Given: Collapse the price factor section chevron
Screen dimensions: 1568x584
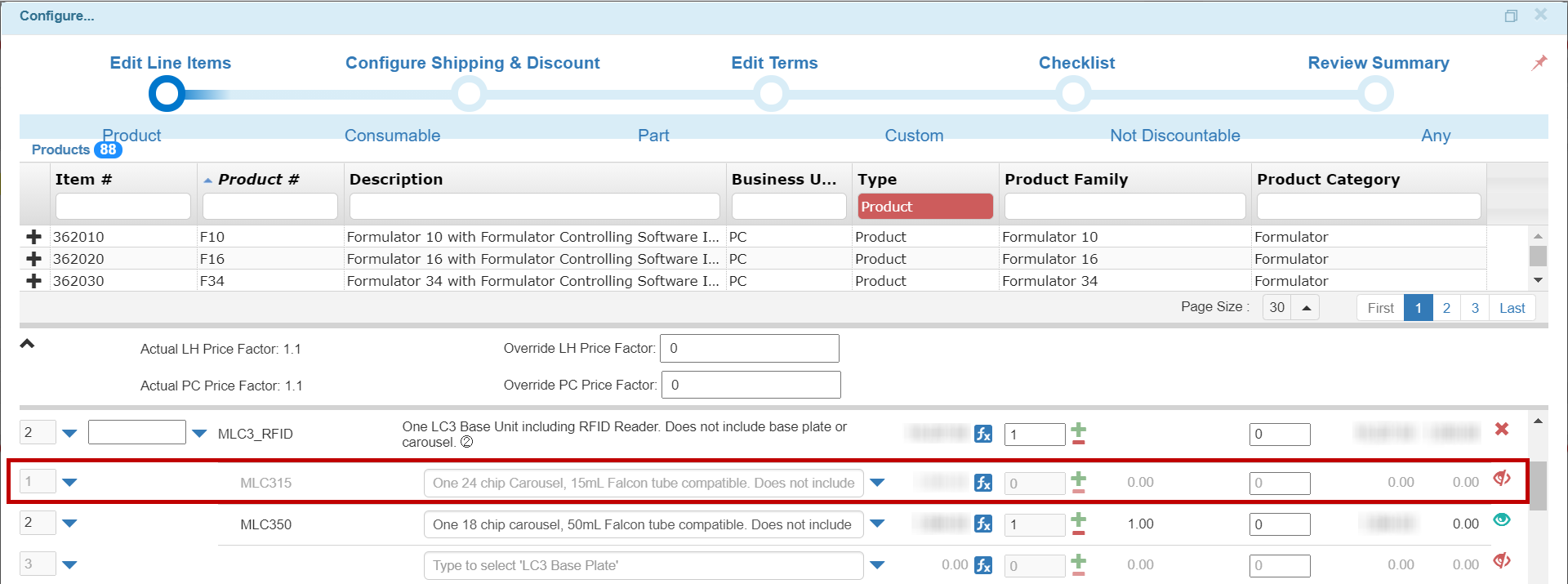Looking at the screenshot, I should (27, 344).
